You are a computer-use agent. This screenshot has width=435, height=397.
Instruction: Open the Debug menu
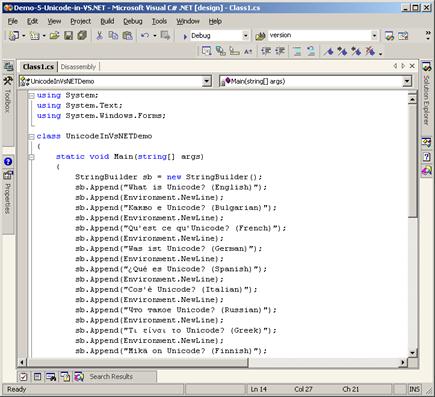(133, 21)
